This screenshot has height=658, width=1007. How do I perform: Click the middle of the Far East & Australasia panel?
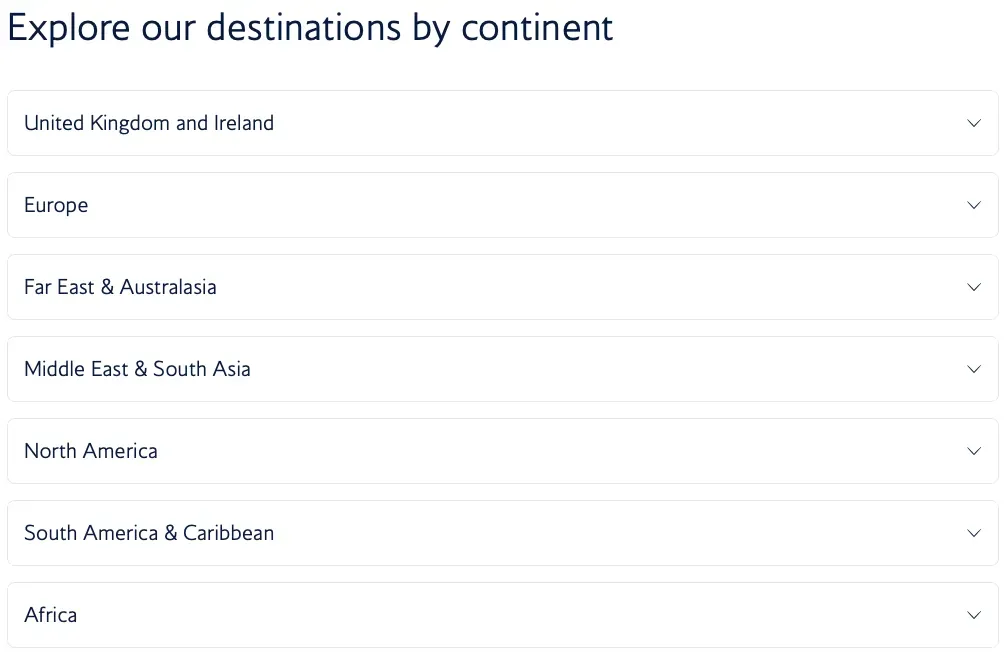click(503, 287)
